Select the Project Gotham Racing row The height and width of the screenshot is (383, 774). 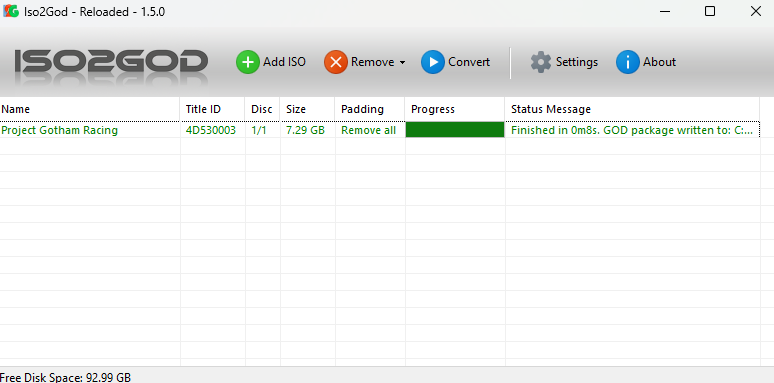[380, 130]
